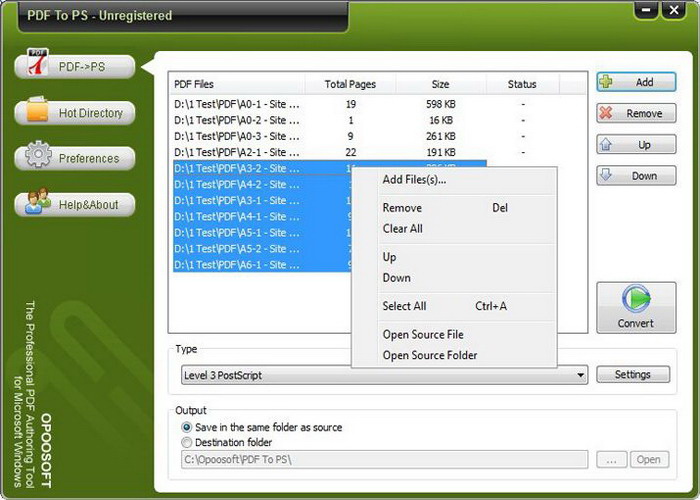Screen dimensions: 700x500
Task: Choose Clear All from context menu
Action: click(x=454, y=229)
